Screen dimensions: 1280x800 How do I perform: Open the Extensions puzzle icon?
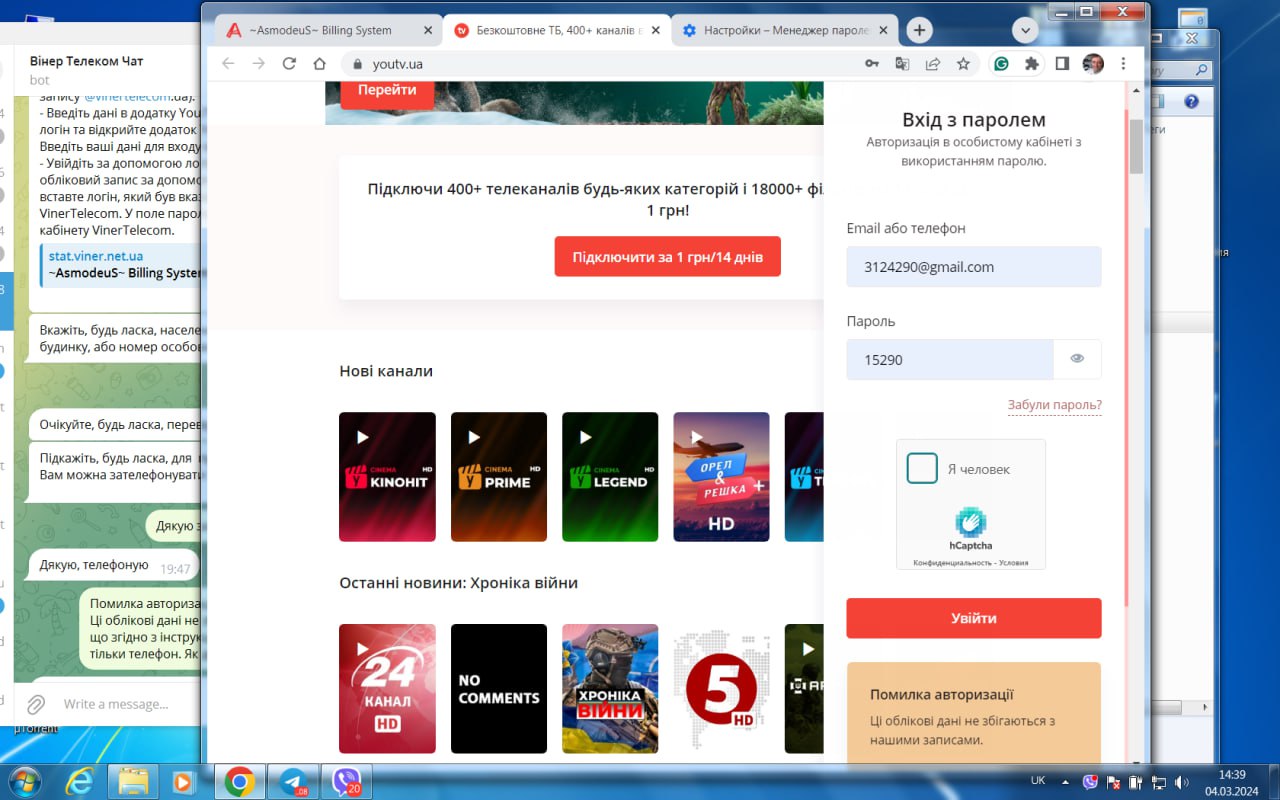click(1032, 63)
